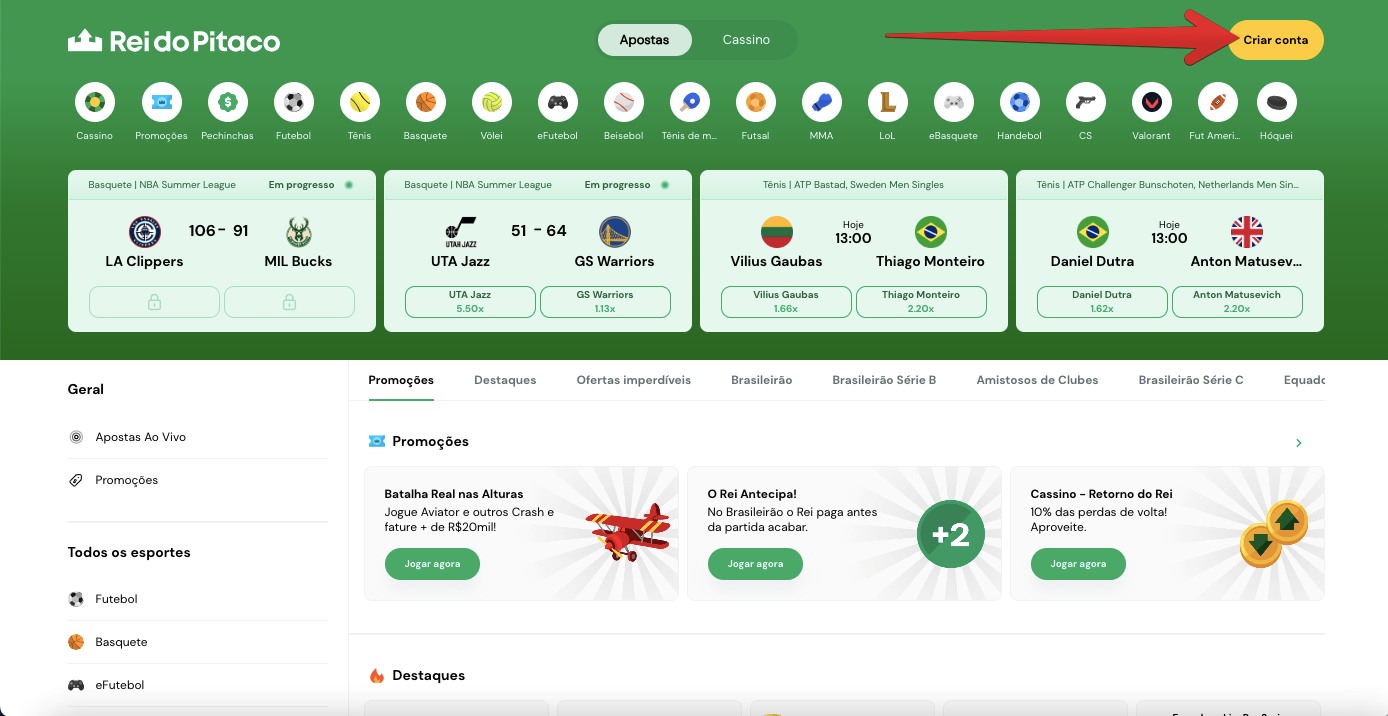Click the Criar conta button
1388x716 pixels.
(x=1276, y=40)
